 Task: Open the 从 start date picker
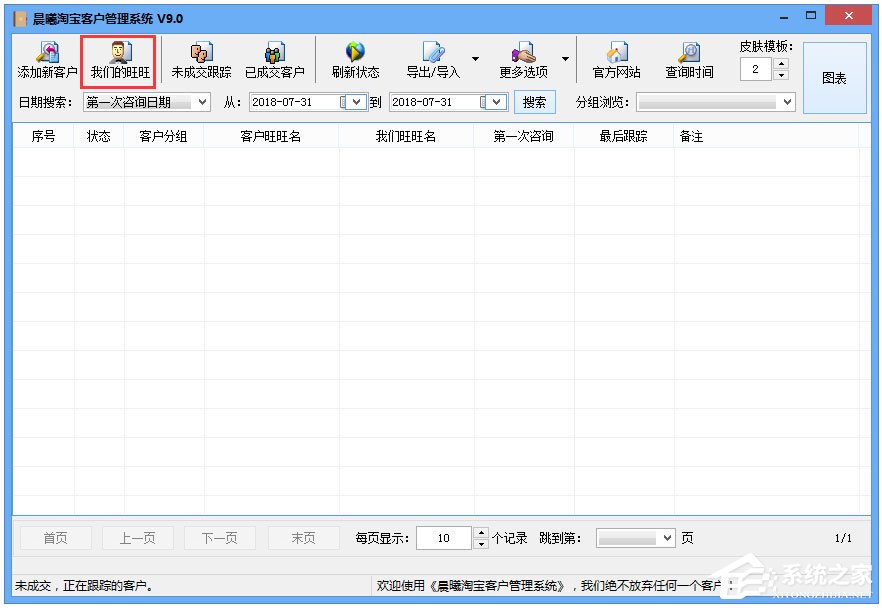356,102
